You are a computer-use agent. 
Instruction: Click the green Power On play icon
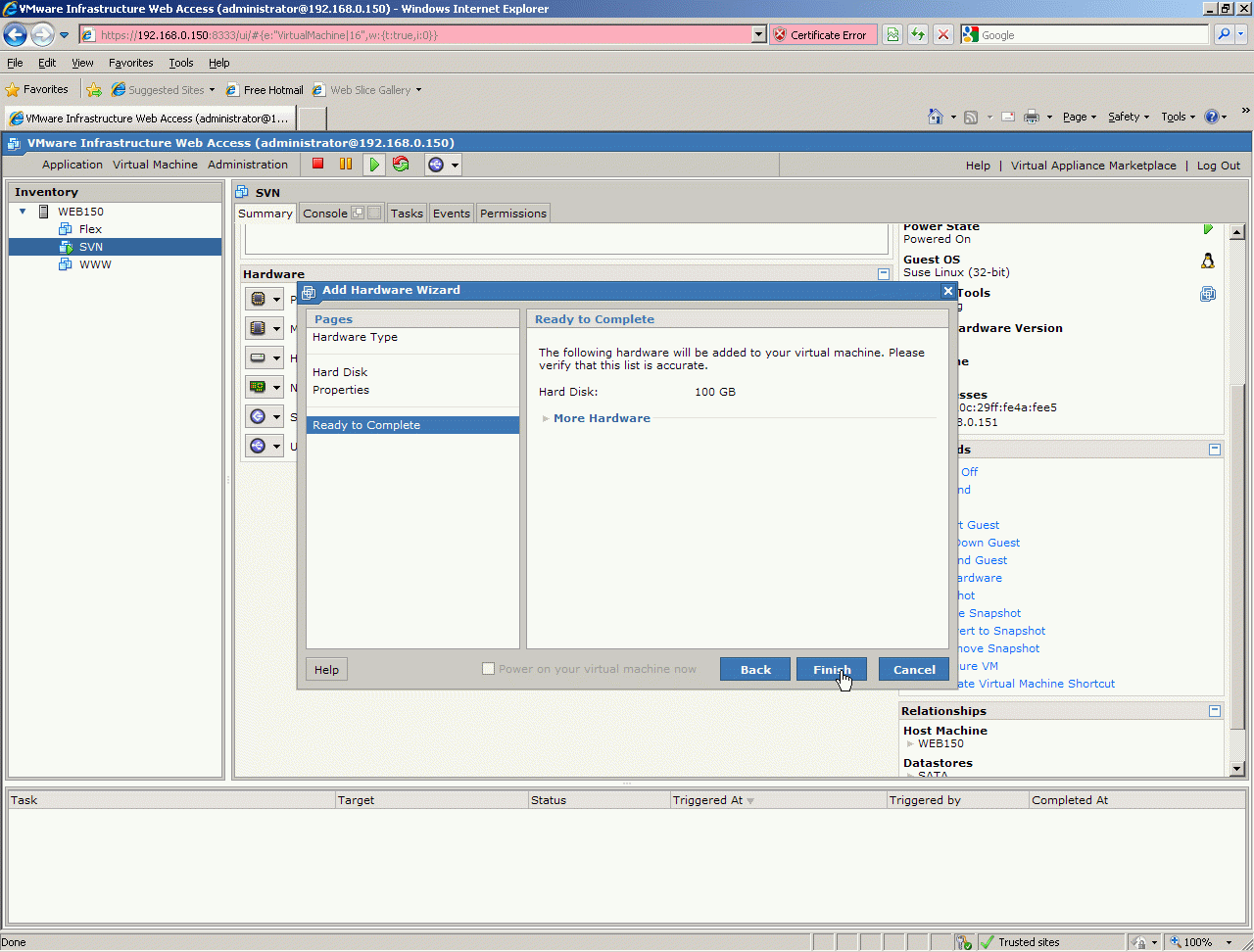pyautogui.click(x=373, y=165)
